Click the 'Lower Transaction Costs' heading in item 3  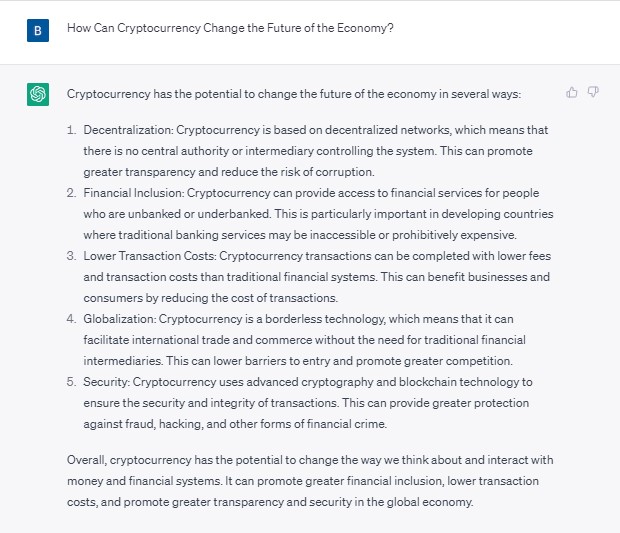point(149,256)
